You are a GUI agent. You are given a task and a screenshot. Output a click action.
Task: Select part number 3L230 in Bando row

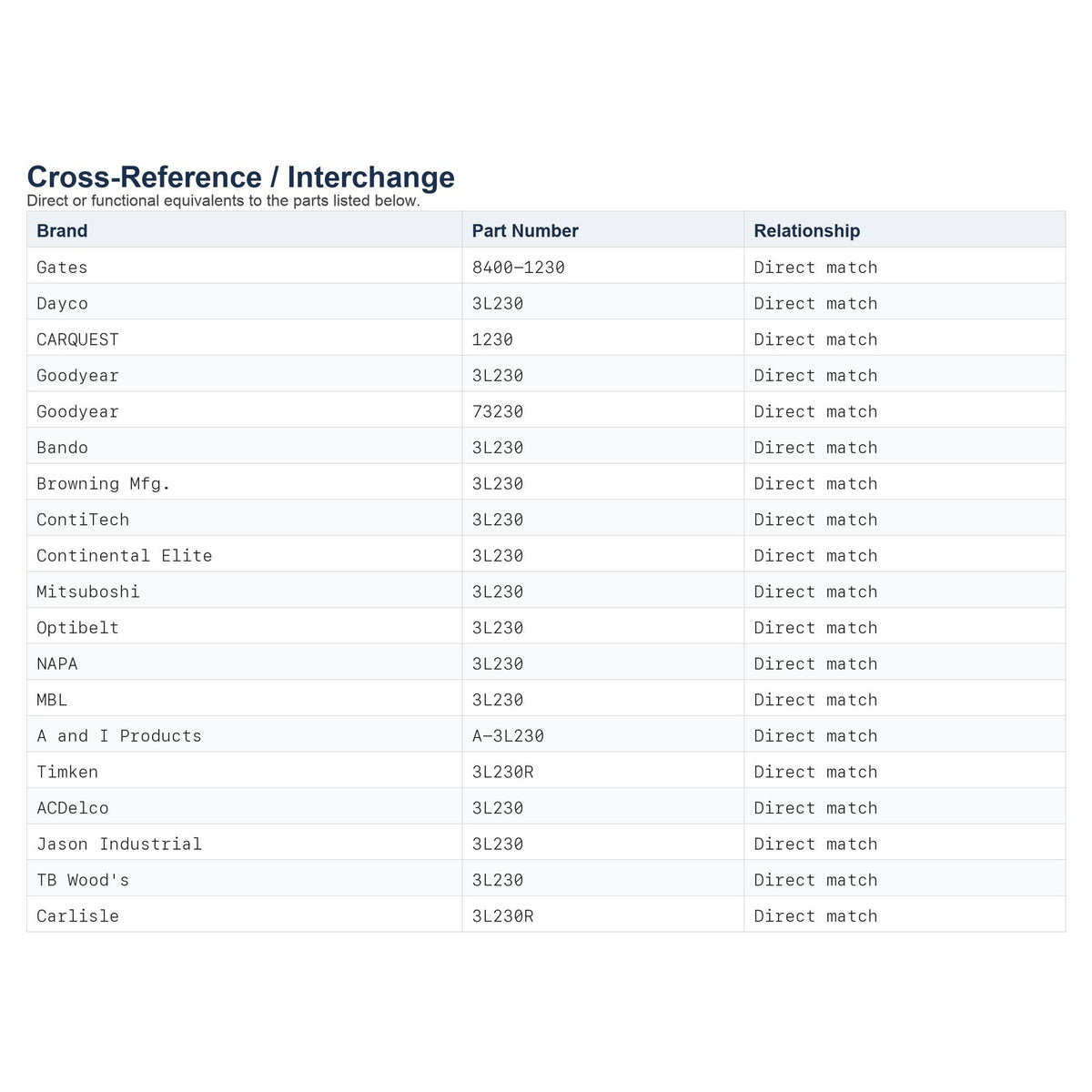[x=498, y=448]
